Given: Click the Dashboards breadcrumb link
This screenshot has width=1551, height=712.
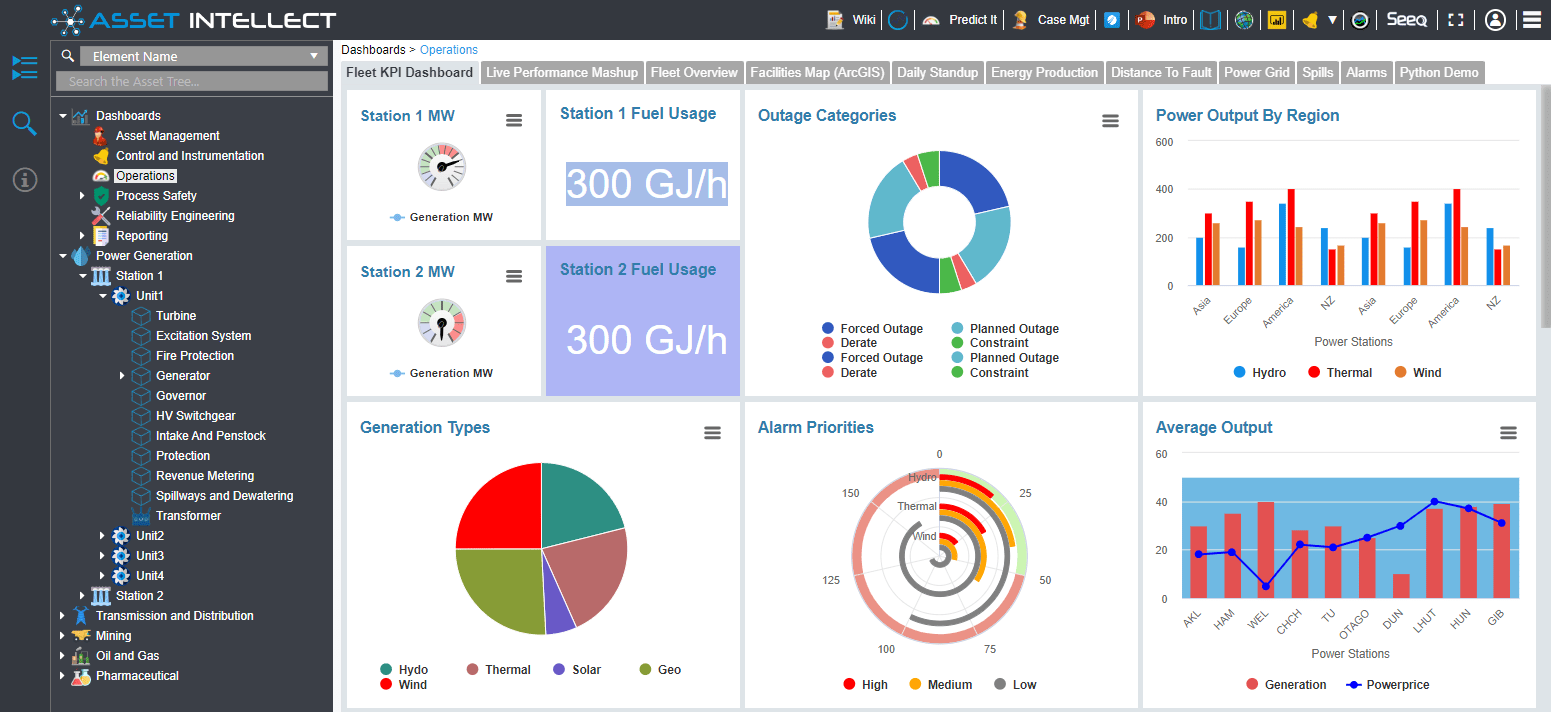Looking at the screenshot, I should point(373,49).
